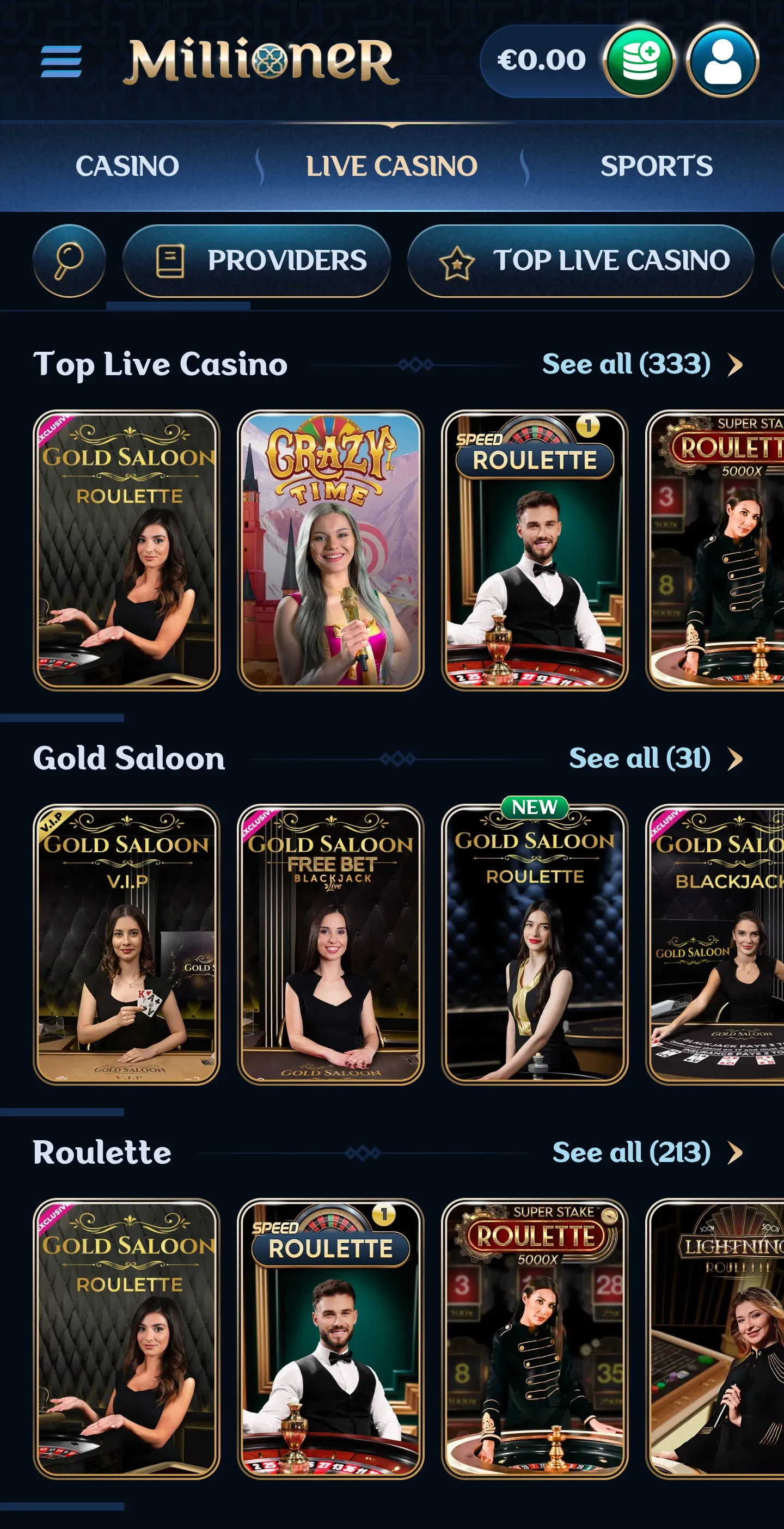The height and width of the screenshot is (1529, 784).
Task: Click the search magnifier icon
Action: click(70, 261)
